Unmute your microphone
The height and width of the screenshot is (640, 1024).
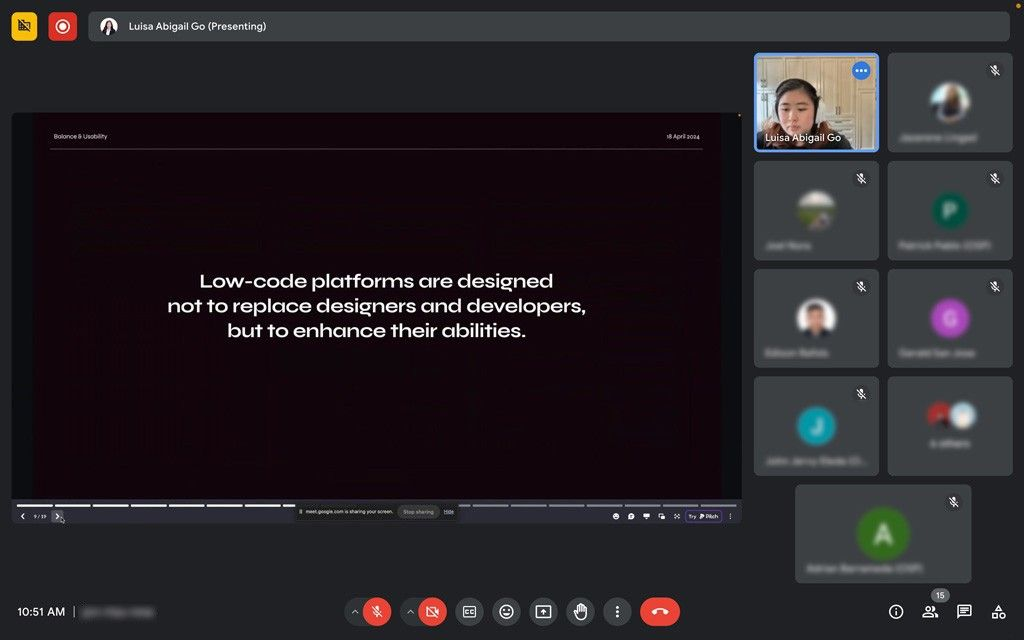coord(375,611)
